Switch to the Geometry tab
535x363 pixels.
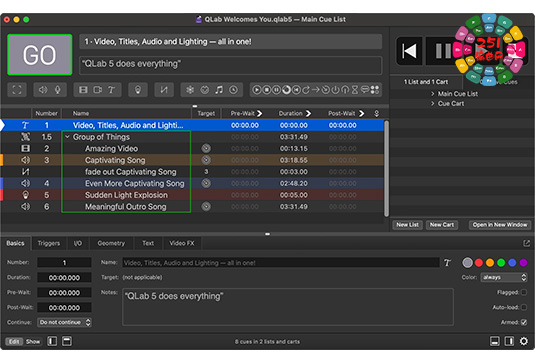point(111,243)
